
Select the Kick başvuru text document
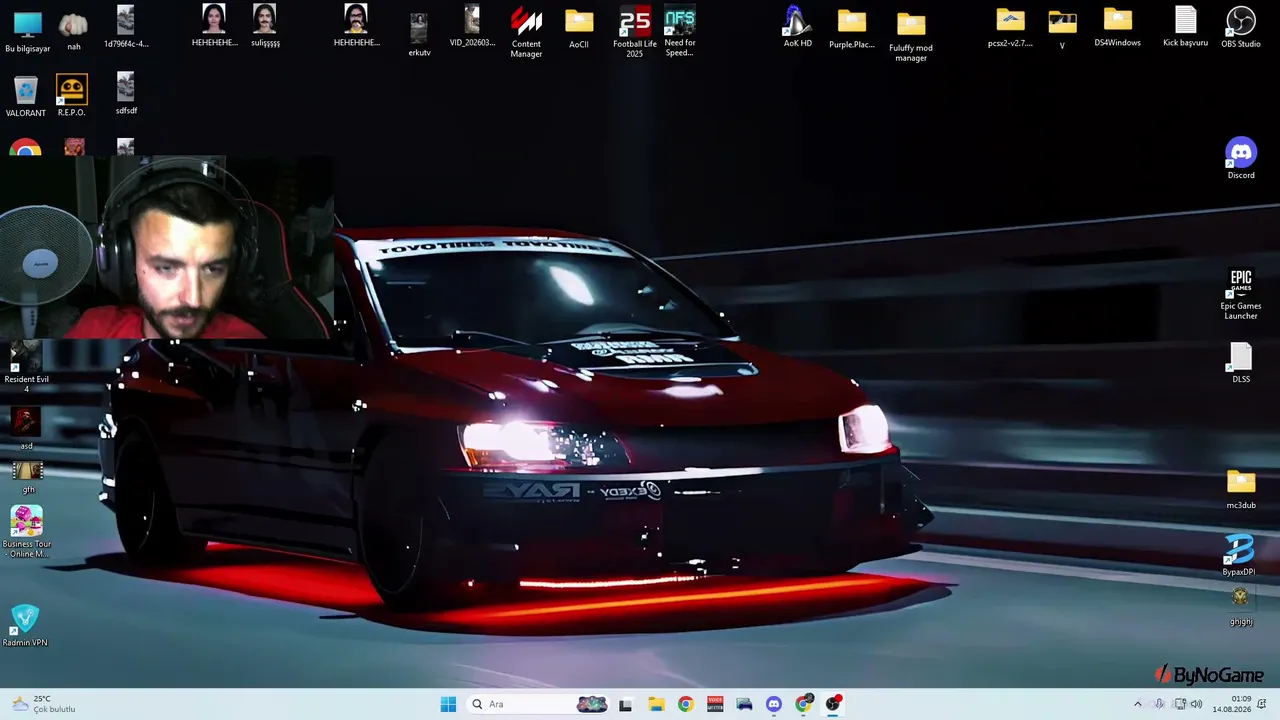pos(1186,27)
